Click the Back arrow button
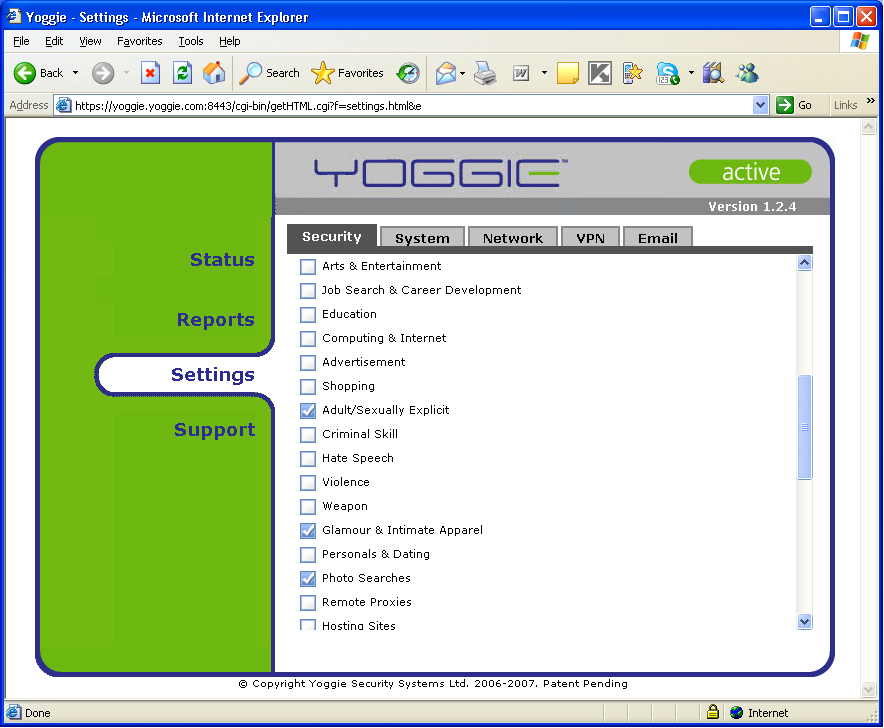884x728 pixels. point(24,73)
